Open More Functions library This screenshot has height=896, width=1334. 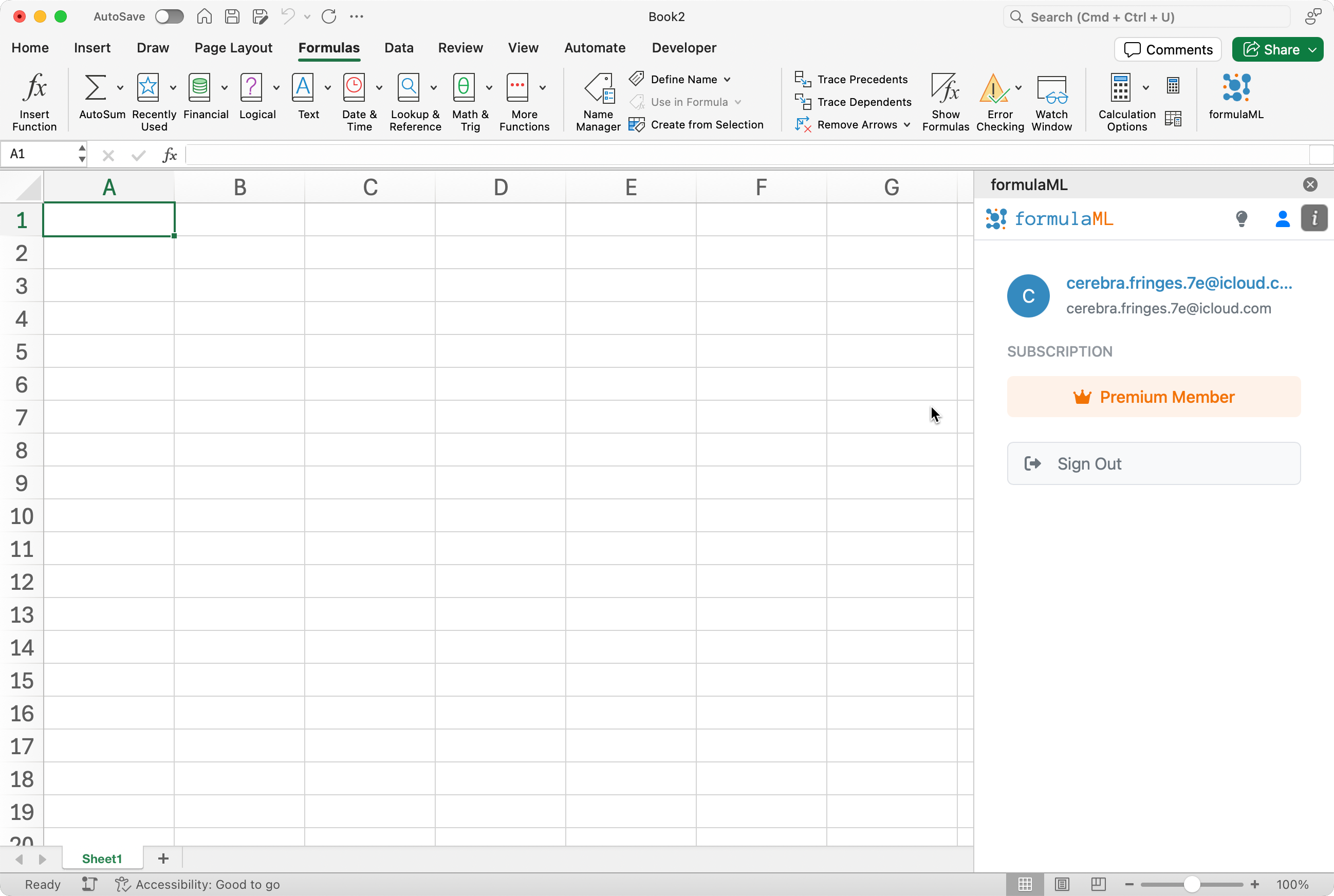tap(517, 87)
